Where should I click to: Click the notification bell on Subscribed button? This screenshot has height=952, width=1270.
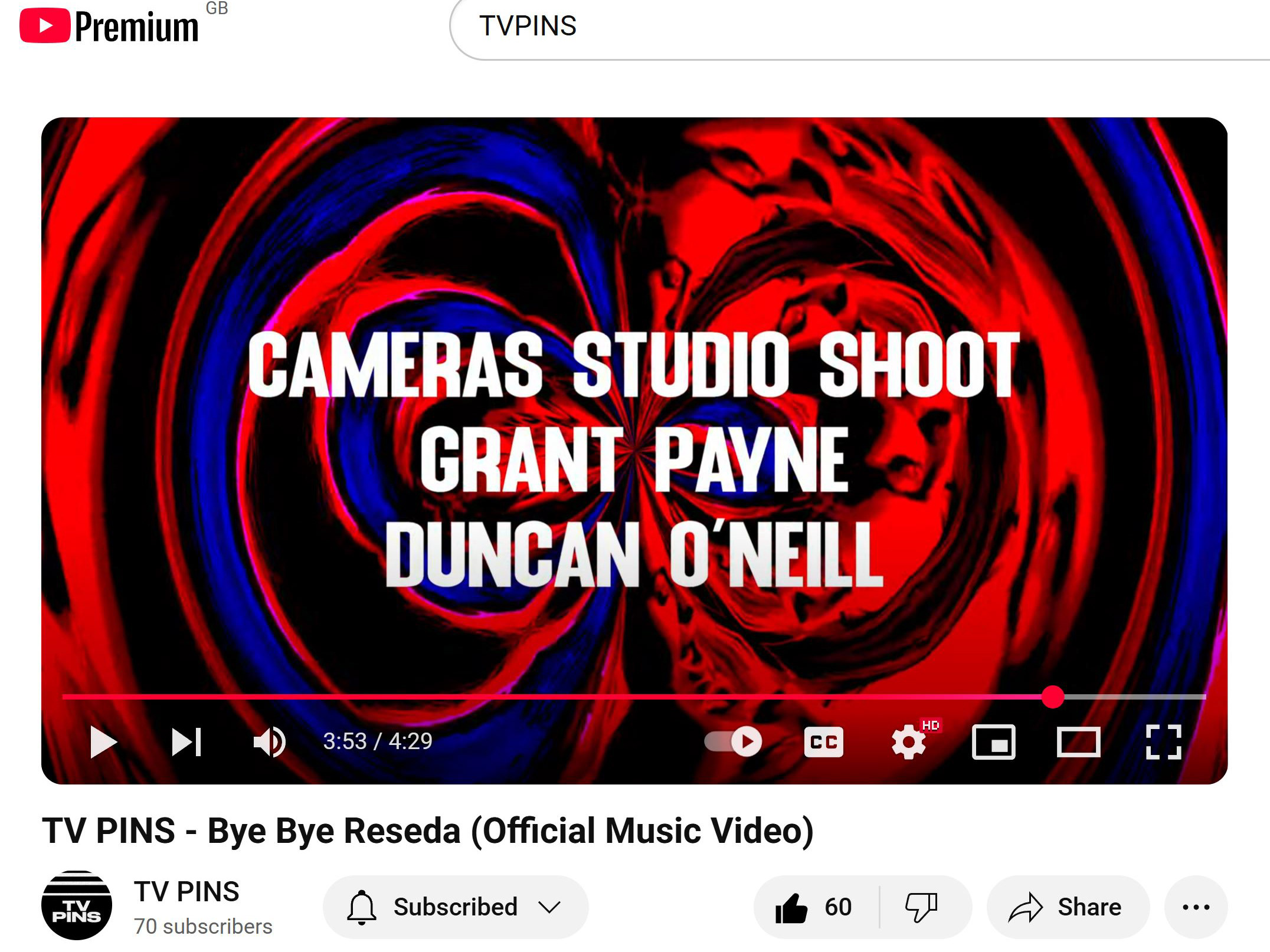point(361,907)
